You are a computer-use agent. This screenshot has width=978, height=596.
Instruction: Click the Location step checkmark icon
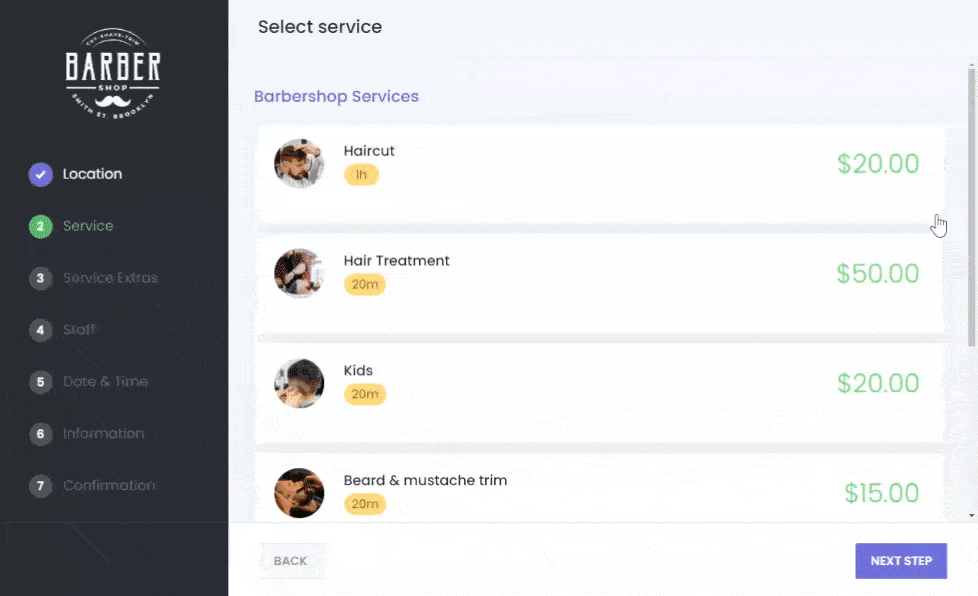(40, 175)
